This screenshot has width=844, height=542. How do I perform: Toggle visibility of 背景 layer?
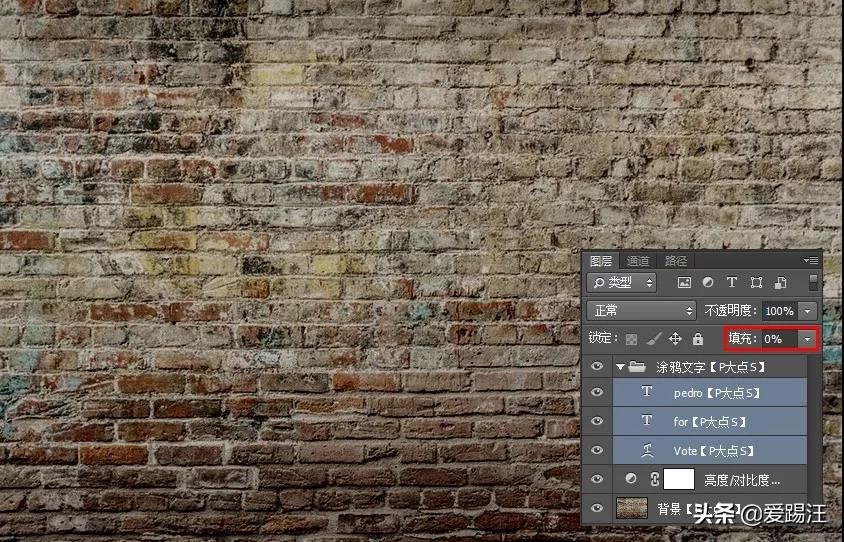(x=597, y=509)
